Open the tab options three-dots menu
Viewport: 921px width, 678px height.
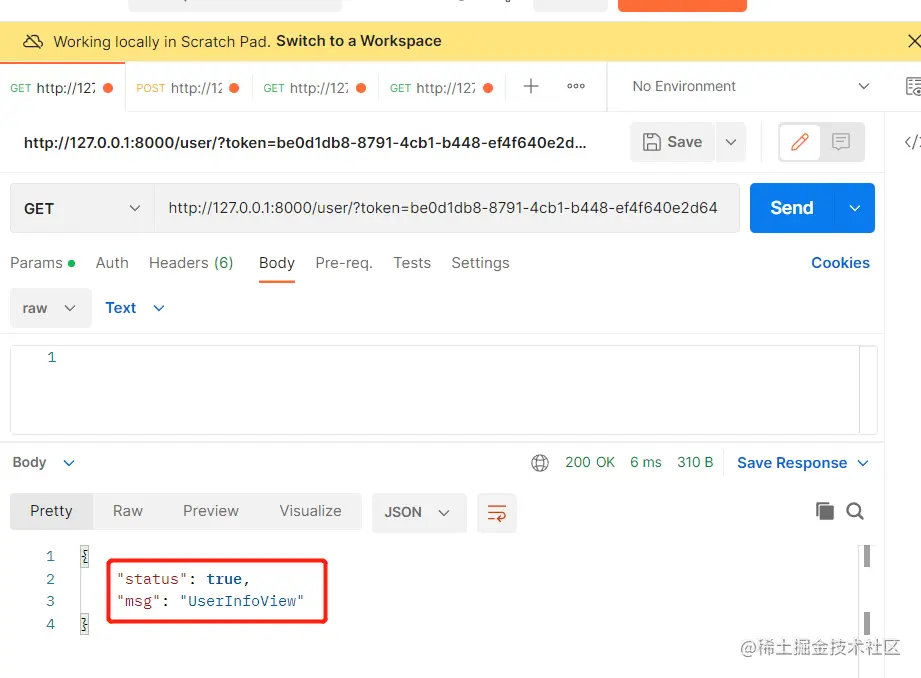(x=576, y=86)
